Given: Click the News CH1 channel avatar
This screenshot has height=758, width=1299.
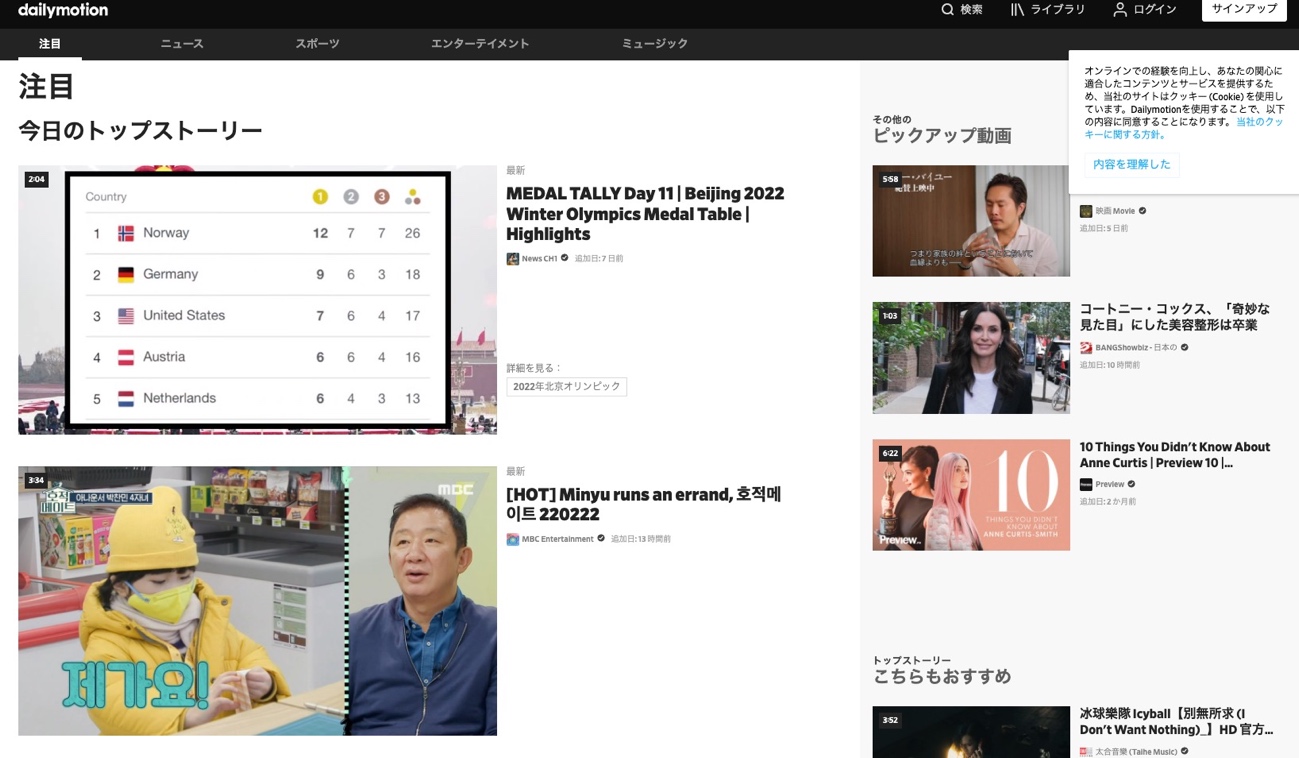Looking at the screenshot, I should tap(512, 259).
